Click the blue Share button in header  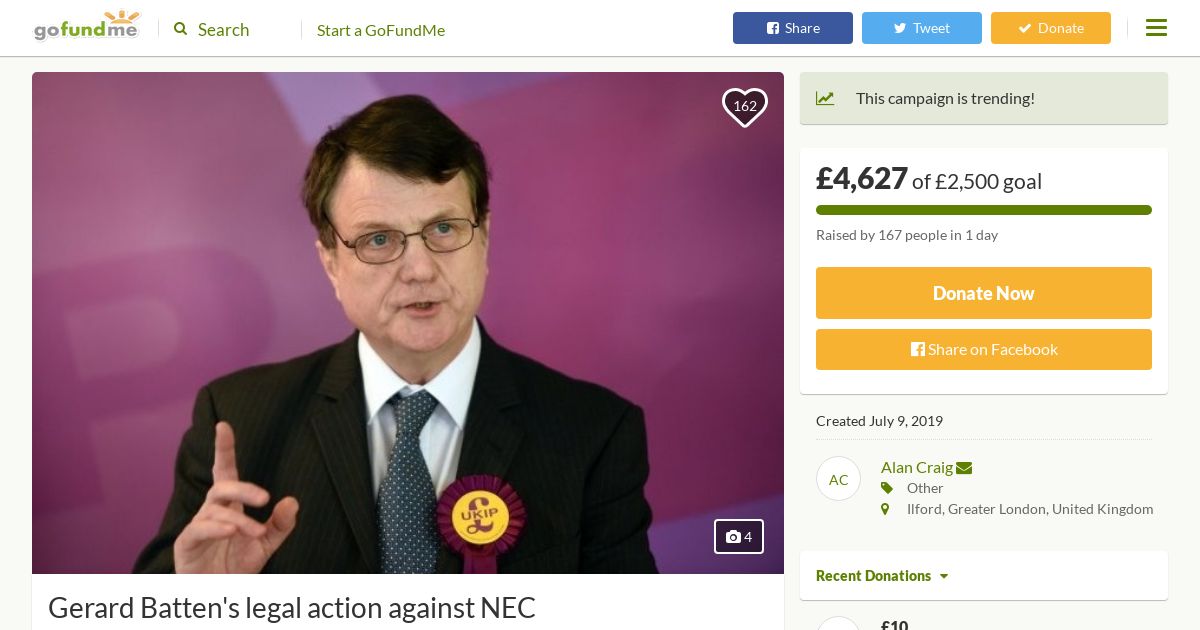(x=792, y=28)
